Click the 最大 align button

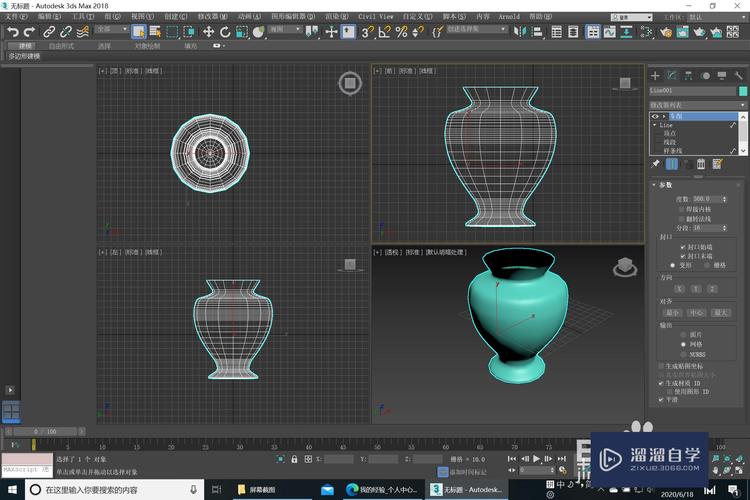(x=719, y=313)
